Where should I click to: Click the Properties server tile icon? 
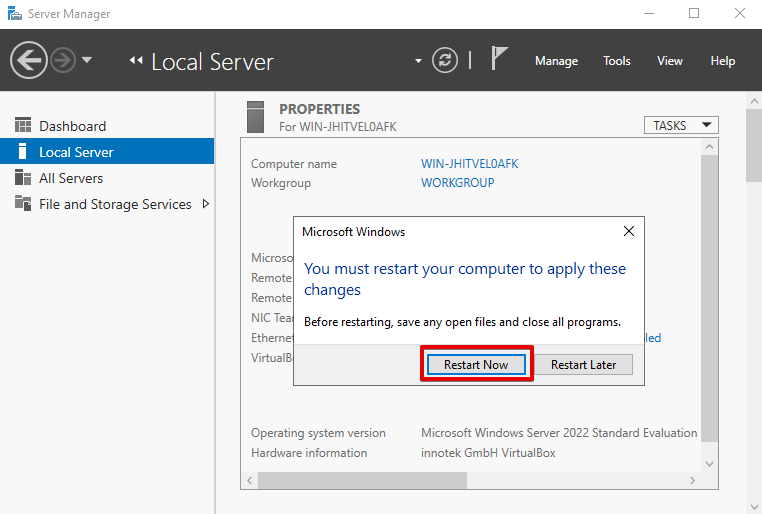(x=255, y=117)
